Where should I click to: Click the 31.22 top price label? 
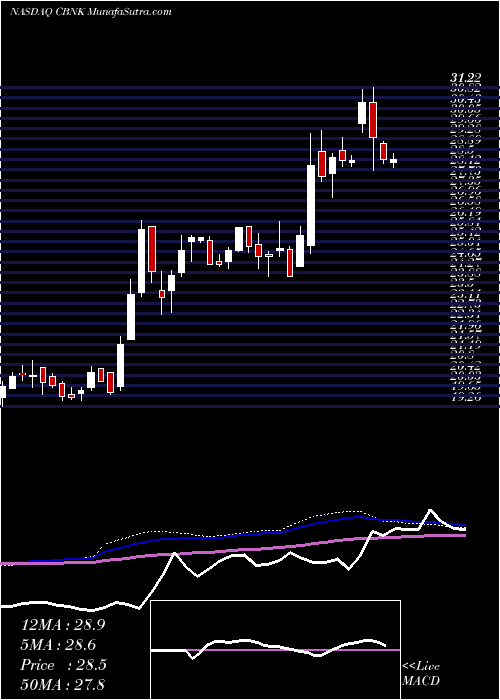point(465,78)
